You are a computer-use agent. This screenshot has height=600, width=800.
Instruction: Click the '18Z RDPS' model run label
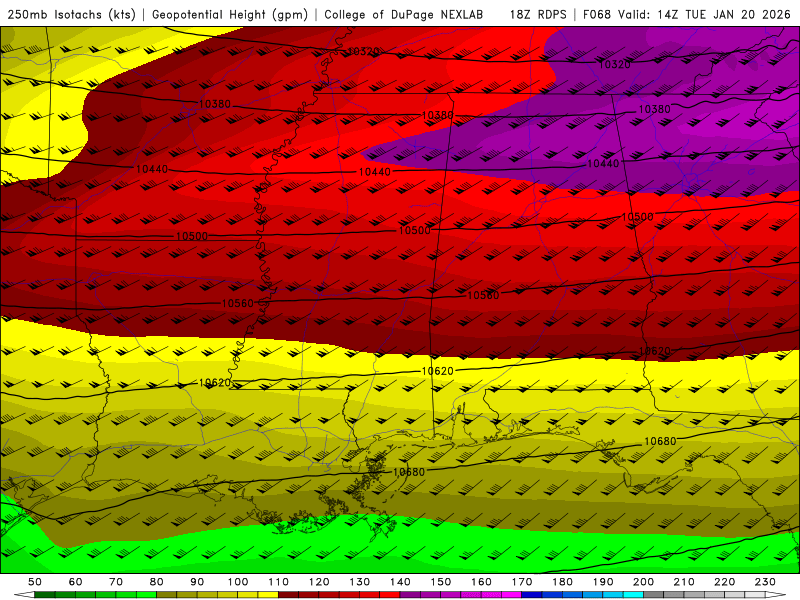tap(538, 15)
